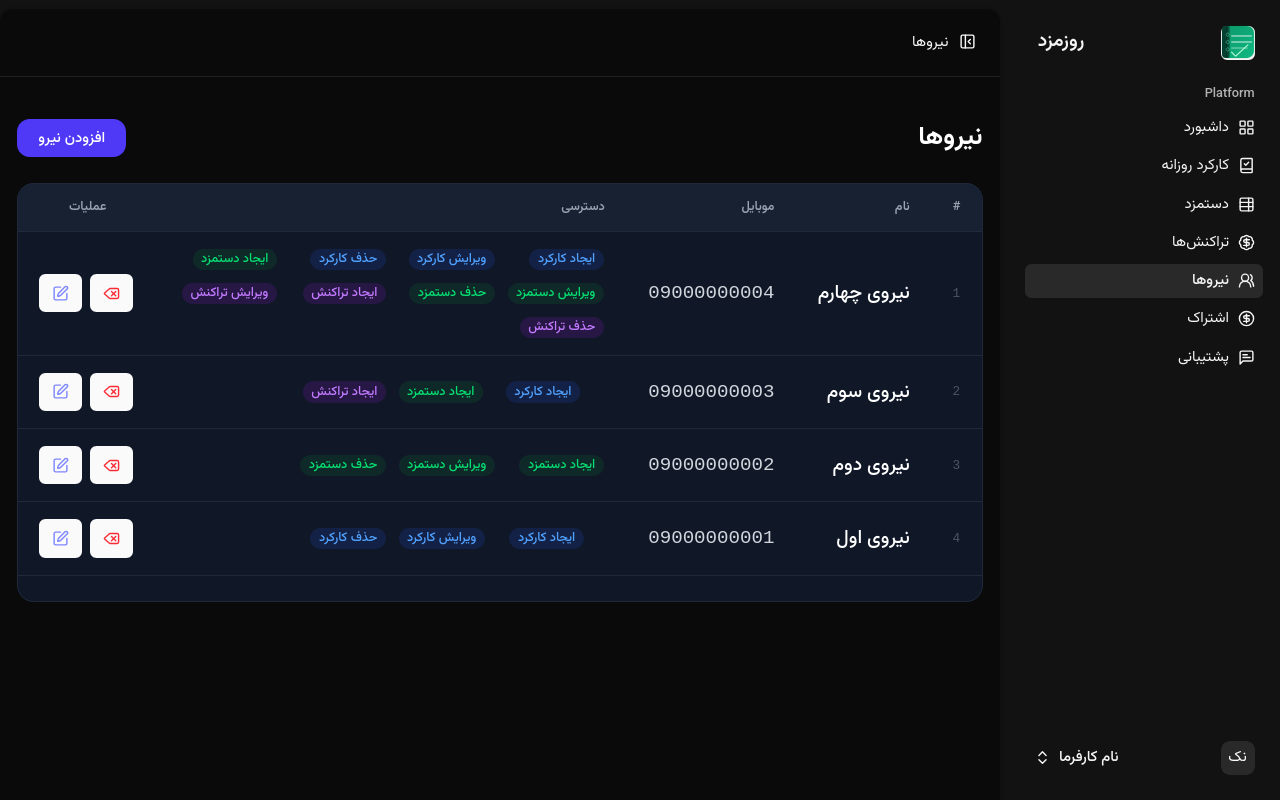Navigate to تراکنش‌ها in sidebar

(x=1143, y=242)
